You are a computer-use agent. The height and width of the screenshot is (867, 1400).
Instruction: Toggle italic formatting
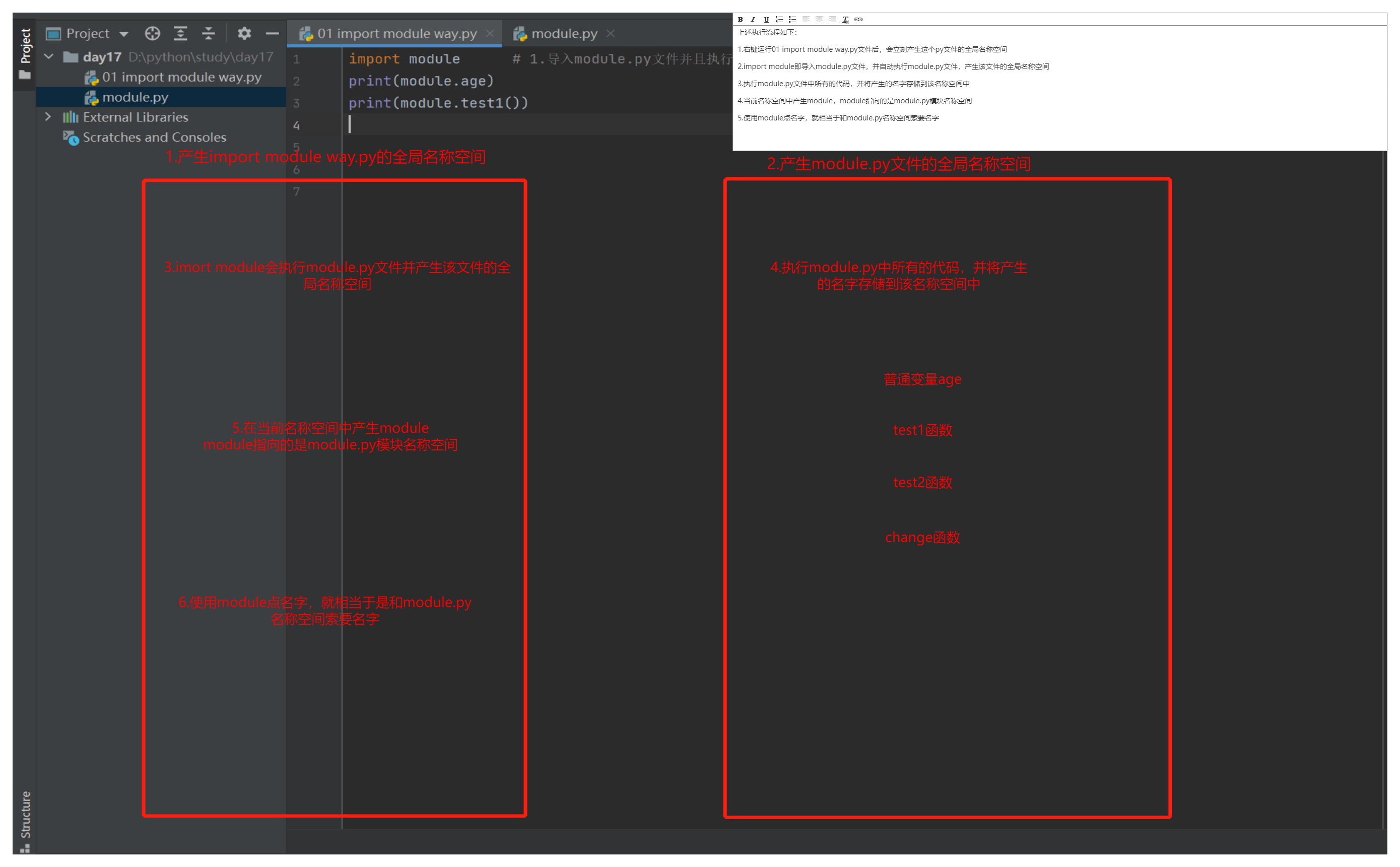(x=753, y=20)
